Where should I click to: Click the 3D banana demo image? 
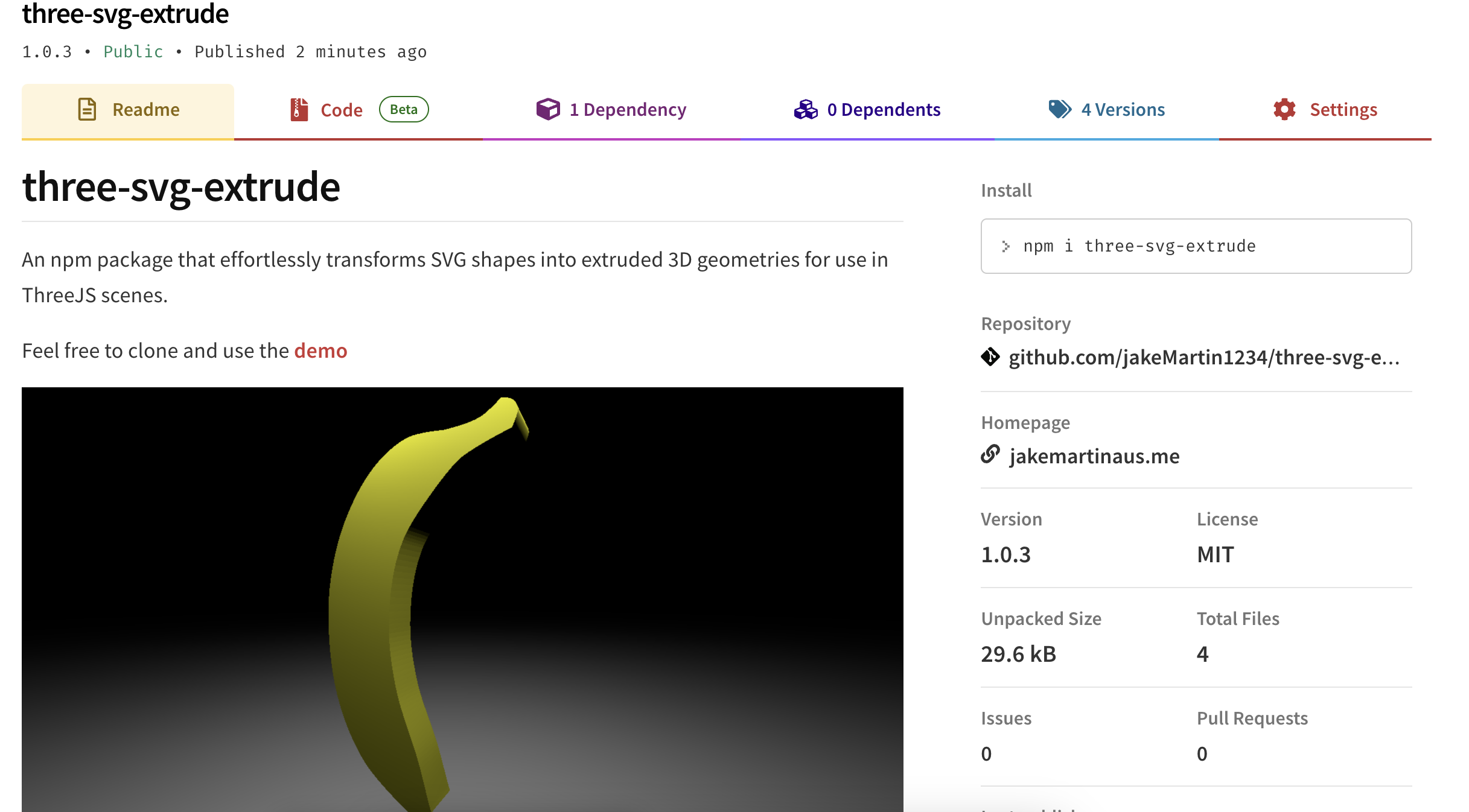pos(462,600)
